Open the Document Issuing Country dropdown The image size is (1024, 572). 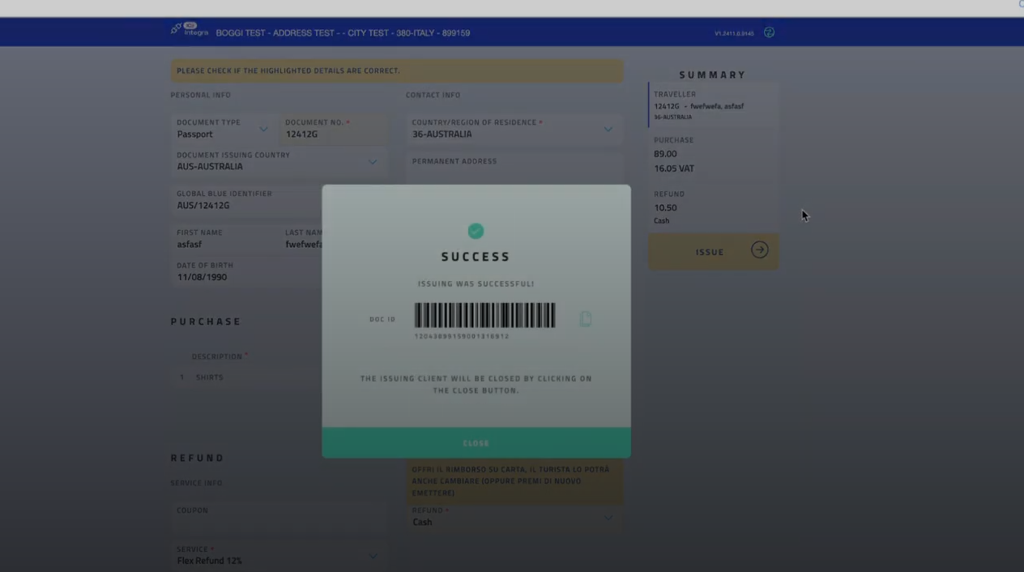point(372,162)
